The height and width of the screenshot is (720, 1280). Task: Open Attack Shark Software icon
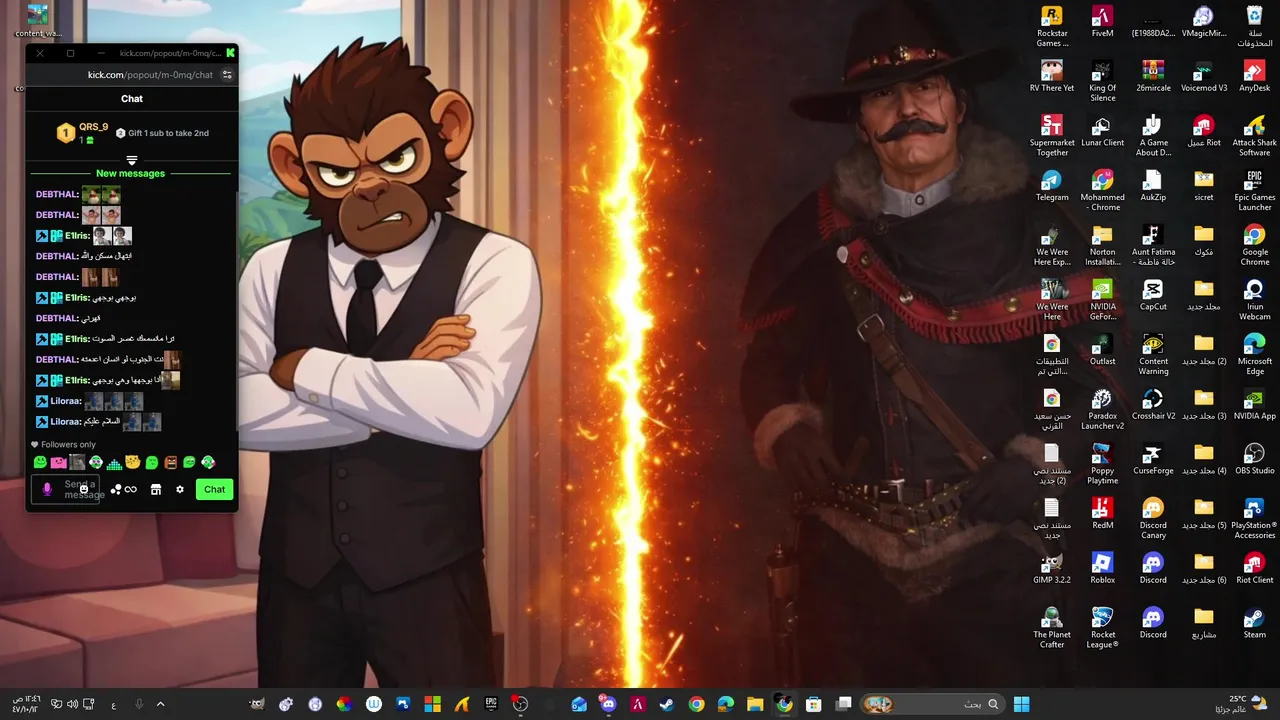(x=1254, y=136)
